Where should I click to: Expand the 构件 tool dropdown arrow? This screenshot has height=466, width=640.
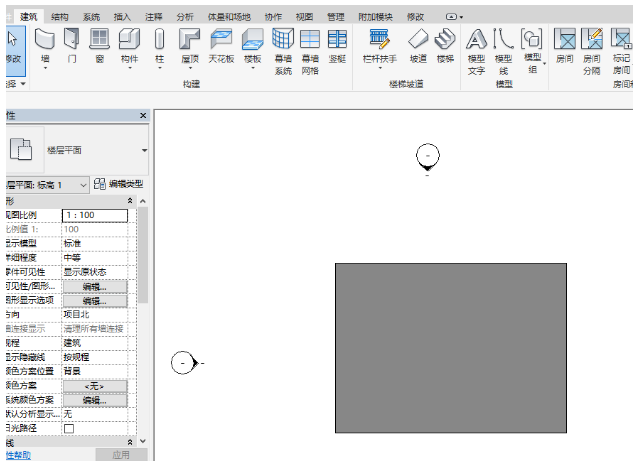[x=130, y=68]
